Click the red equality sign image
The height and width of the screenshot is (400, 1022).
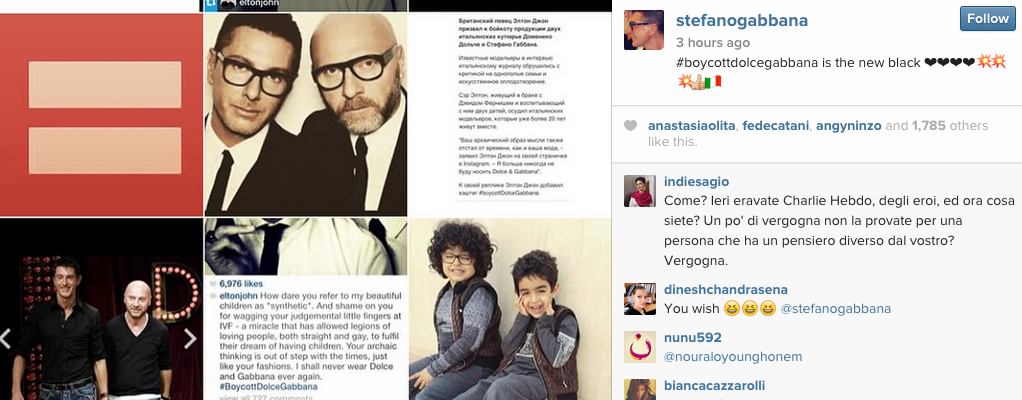point(102,114)
